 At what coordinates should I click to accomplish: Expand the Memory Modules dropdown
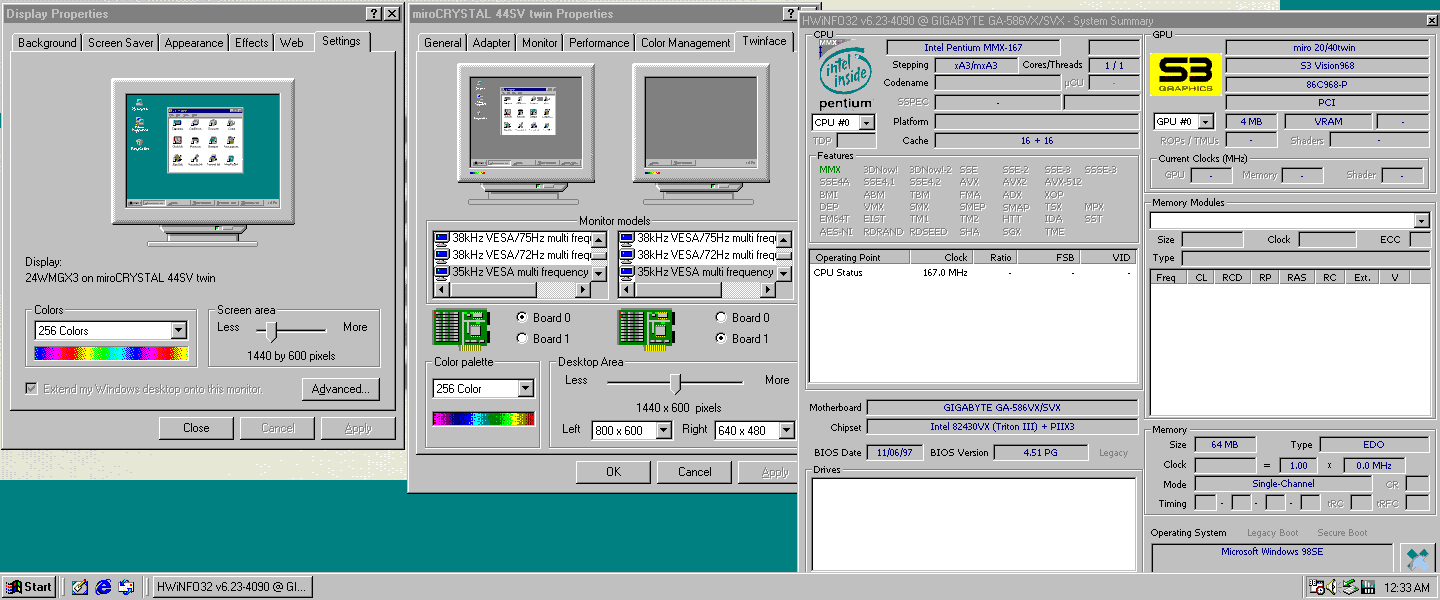pyautogui.click(x=1421, y=220)
